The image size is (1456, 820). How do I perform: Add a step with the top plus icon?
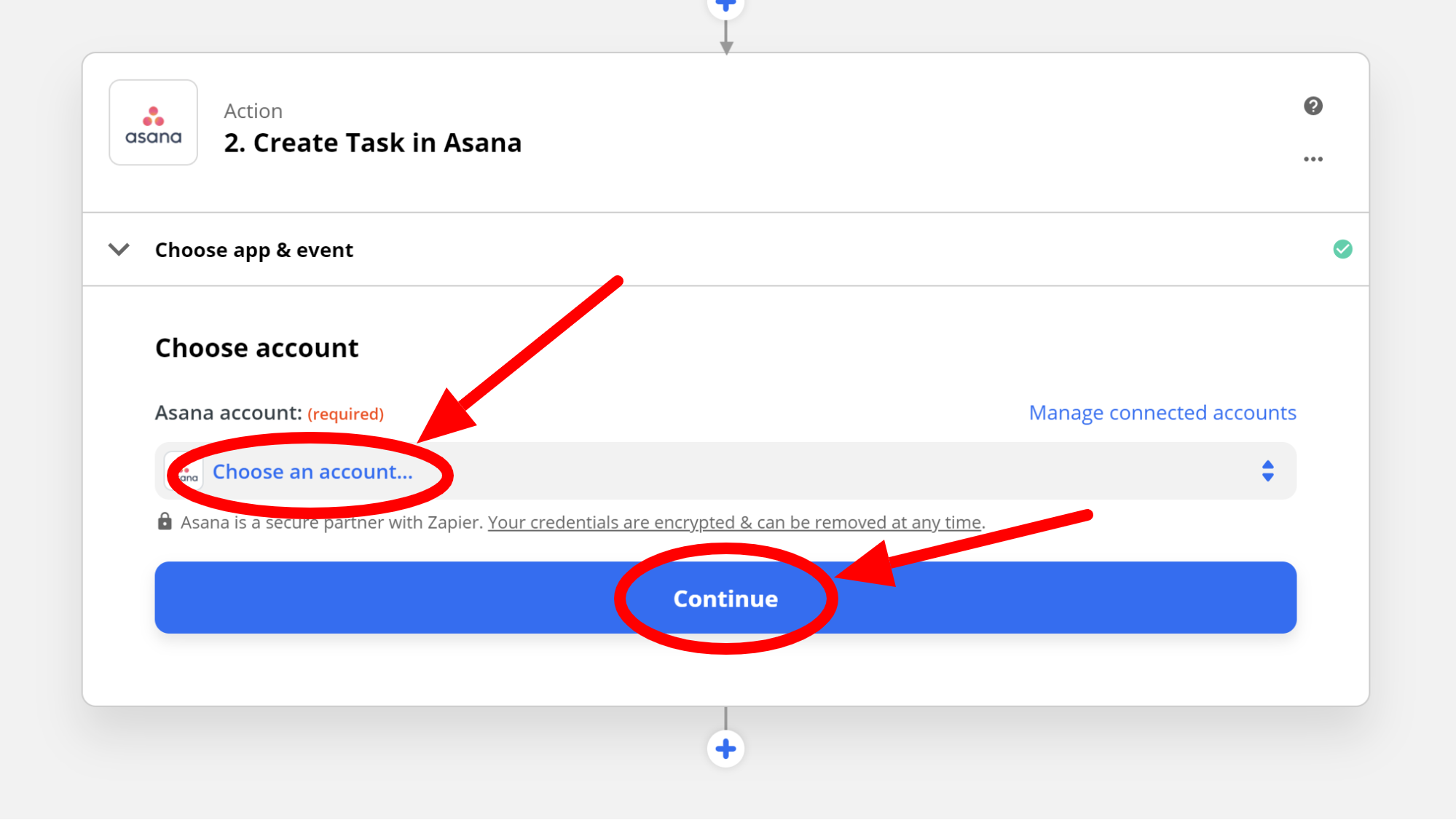coord(725,6)
